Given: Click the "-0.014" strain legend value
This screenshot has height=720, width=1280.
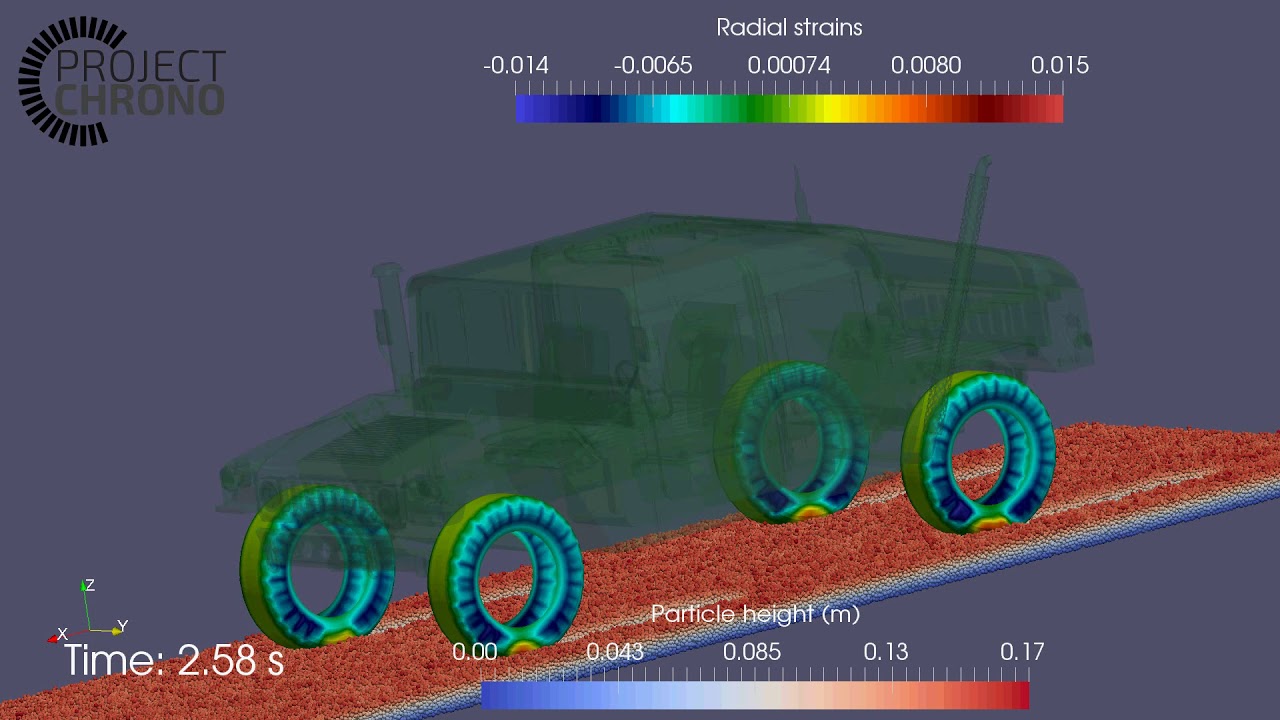Looking at the screenshot, I should pyautogui.click(x=516, y=66).
